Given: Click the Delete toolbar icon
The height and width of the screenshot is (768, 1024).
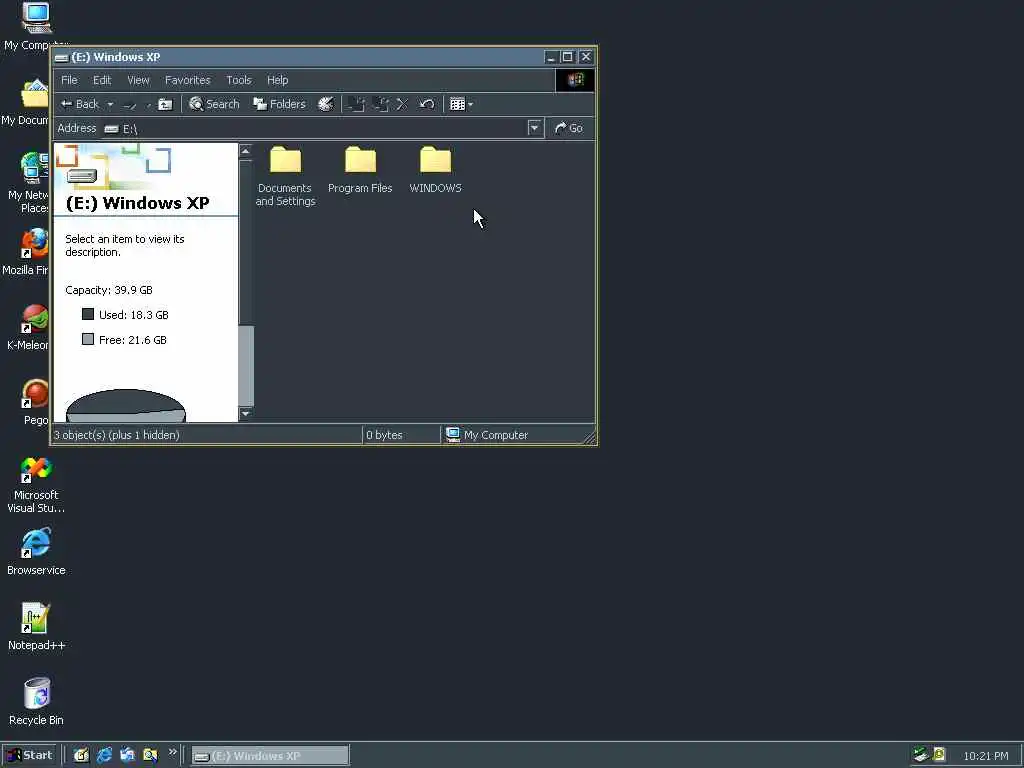Looking at the screenshot, I should point(402,104).
